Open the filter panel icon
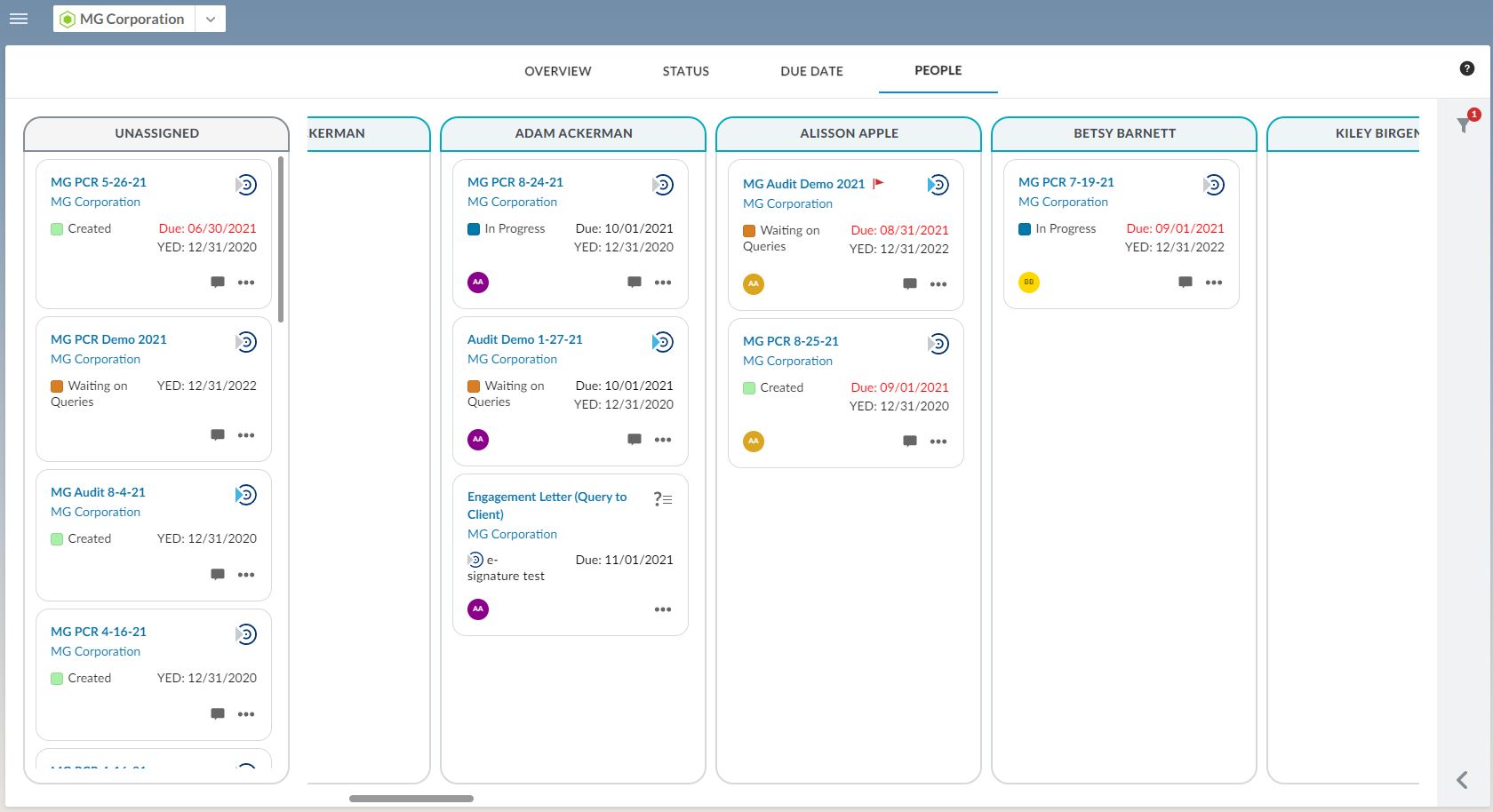Image resolution: width=1493 pixels, height=812 pixels. click(x=1464, y=125)
